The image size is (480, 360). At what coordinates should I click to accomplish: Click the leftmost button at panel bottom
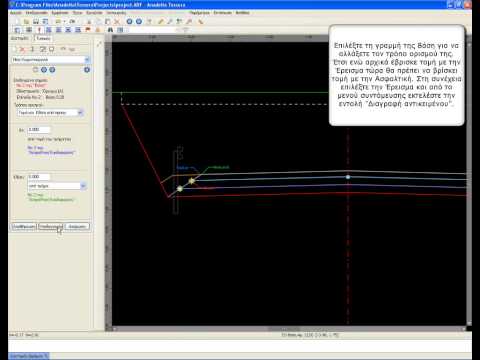click(x=24, y=226)
